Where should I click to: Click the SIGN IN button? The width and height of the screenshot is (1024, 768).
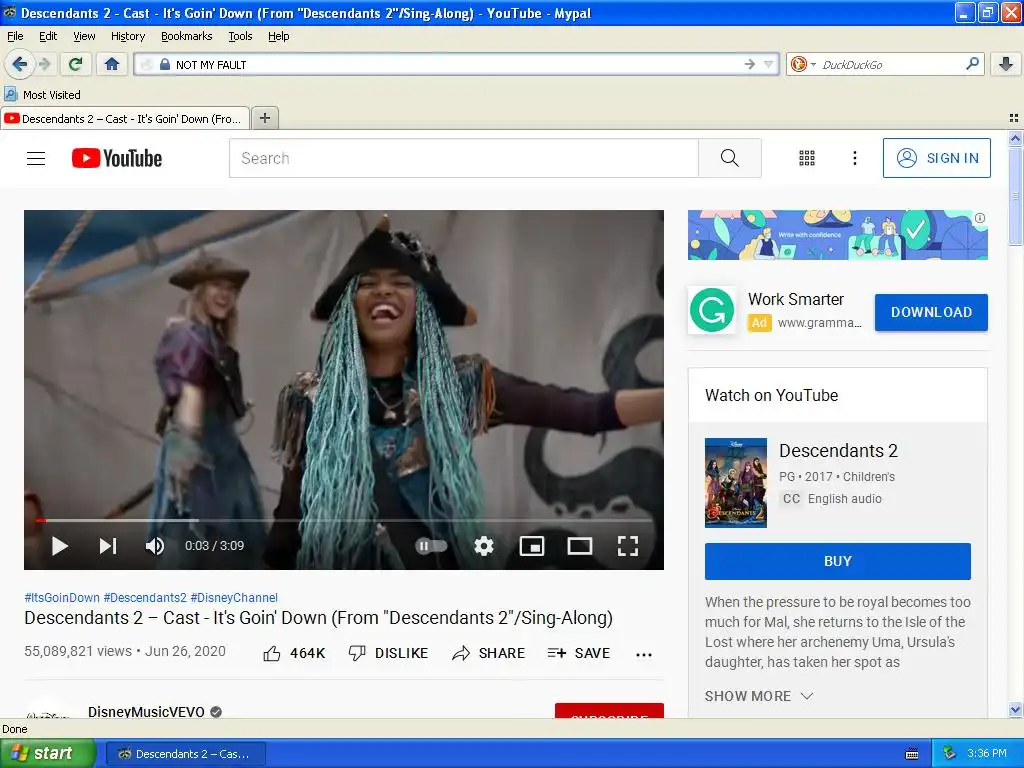pyautogui.click(x=936, y=158)
